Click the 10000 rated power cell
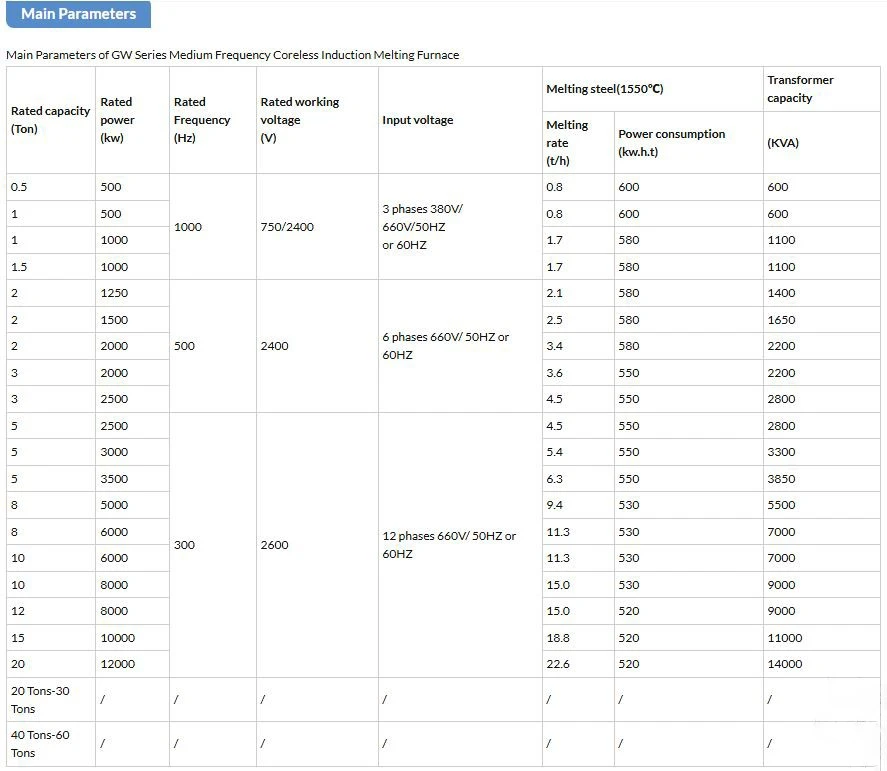Image resolution: width=887 pixels, height=771 pixels. pyautogui.click(x=132, y=638)
